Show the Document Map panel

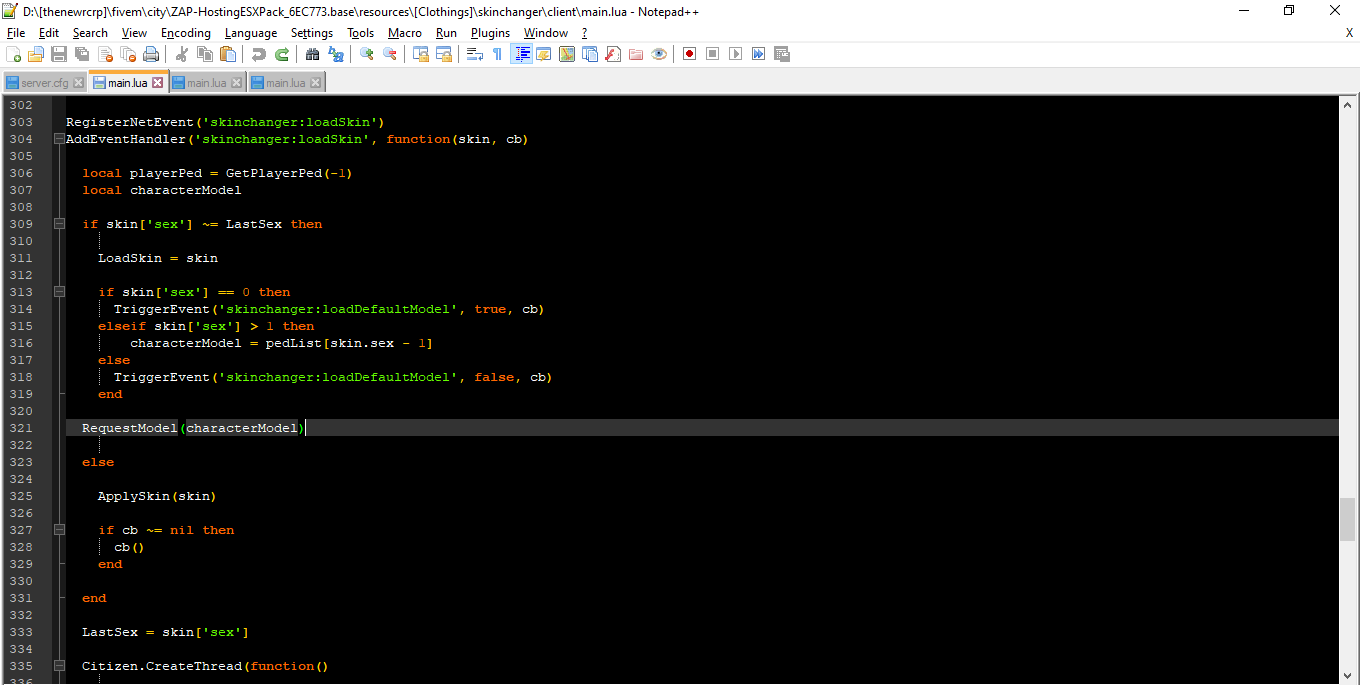point(567,54)
